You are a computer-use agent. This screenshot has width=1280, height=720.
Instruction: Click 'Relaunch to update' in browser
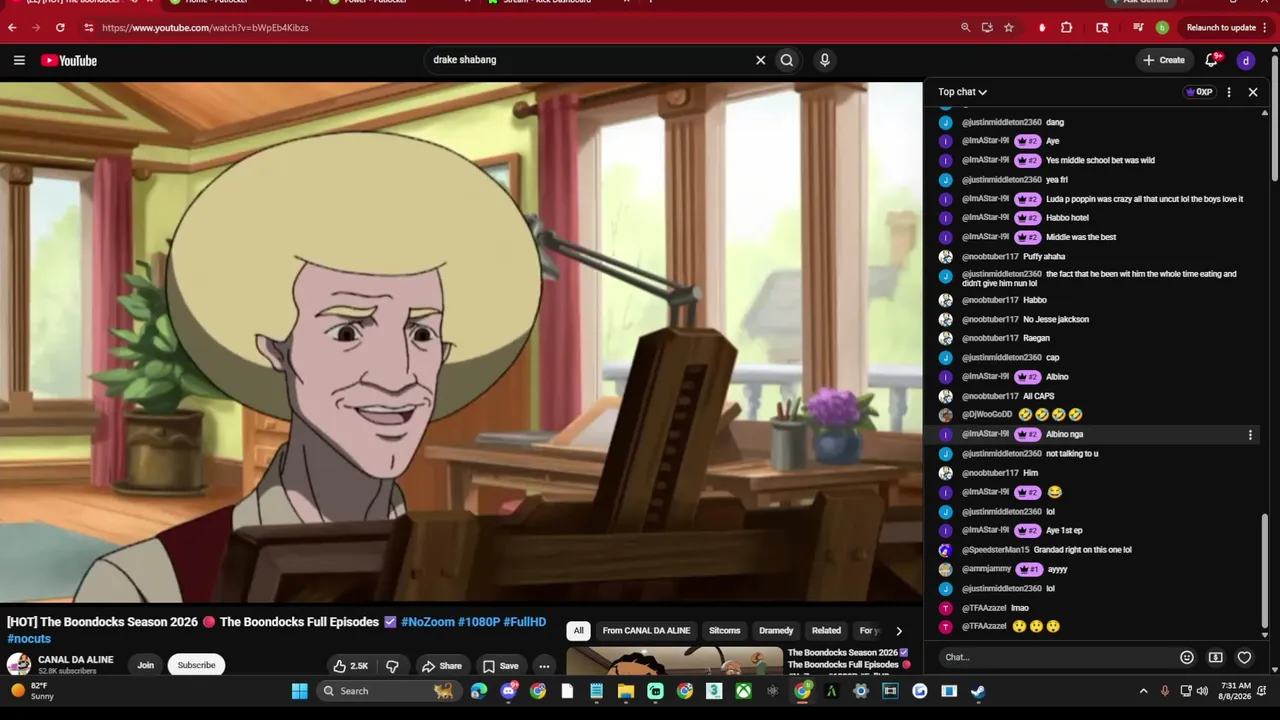pos(1221,28)
